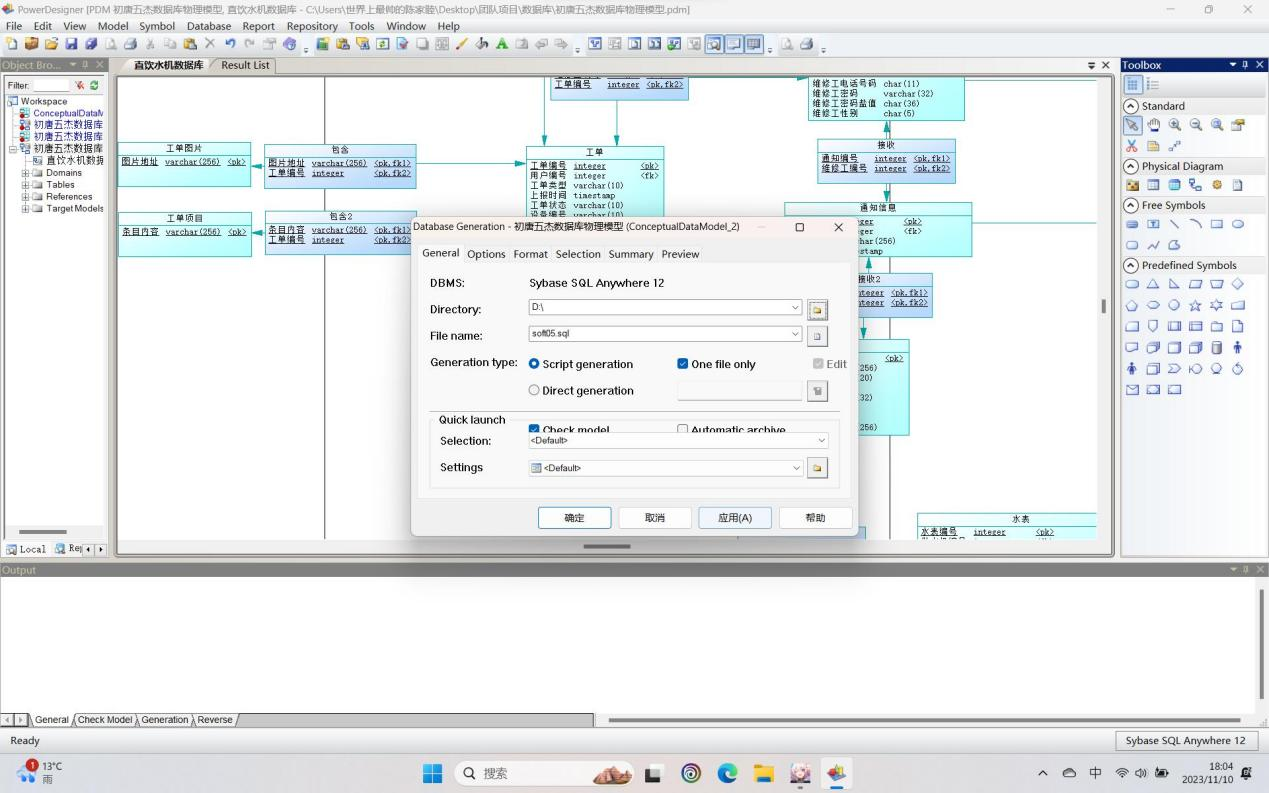Open the File name dropdown
The image size is (1269, 793).
point(795,334)
